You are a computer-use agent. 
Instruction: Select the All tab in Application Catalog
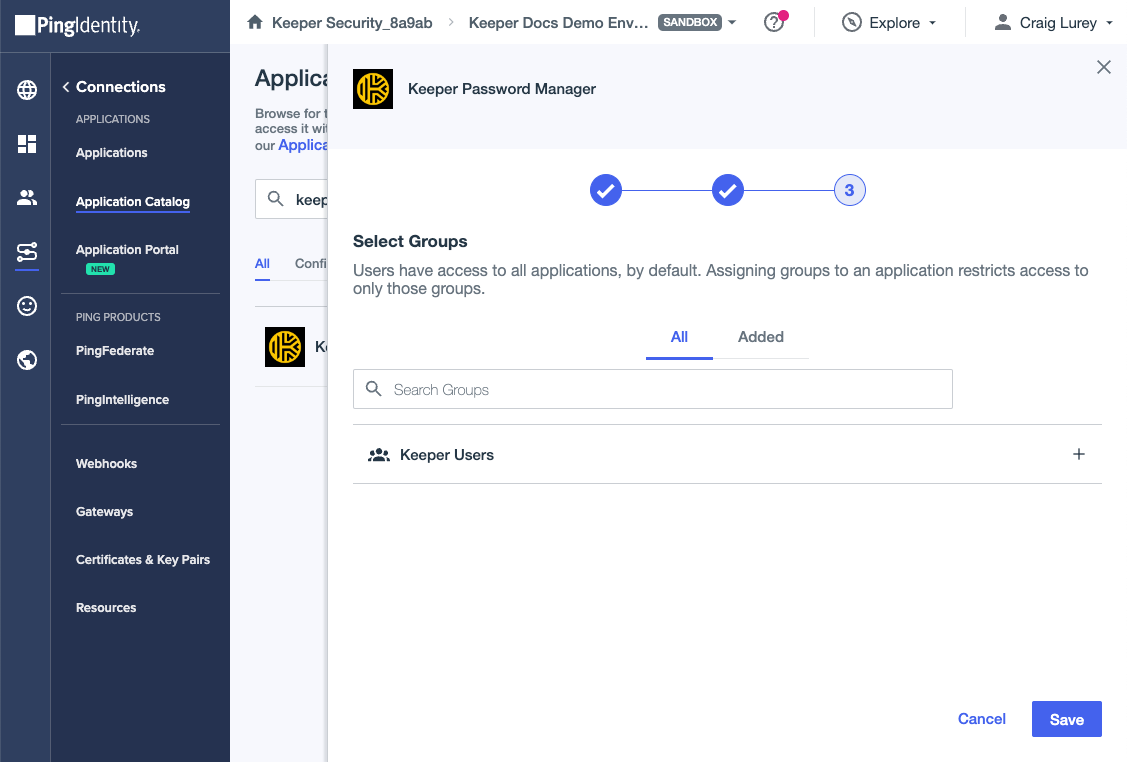tap(262, 264)
